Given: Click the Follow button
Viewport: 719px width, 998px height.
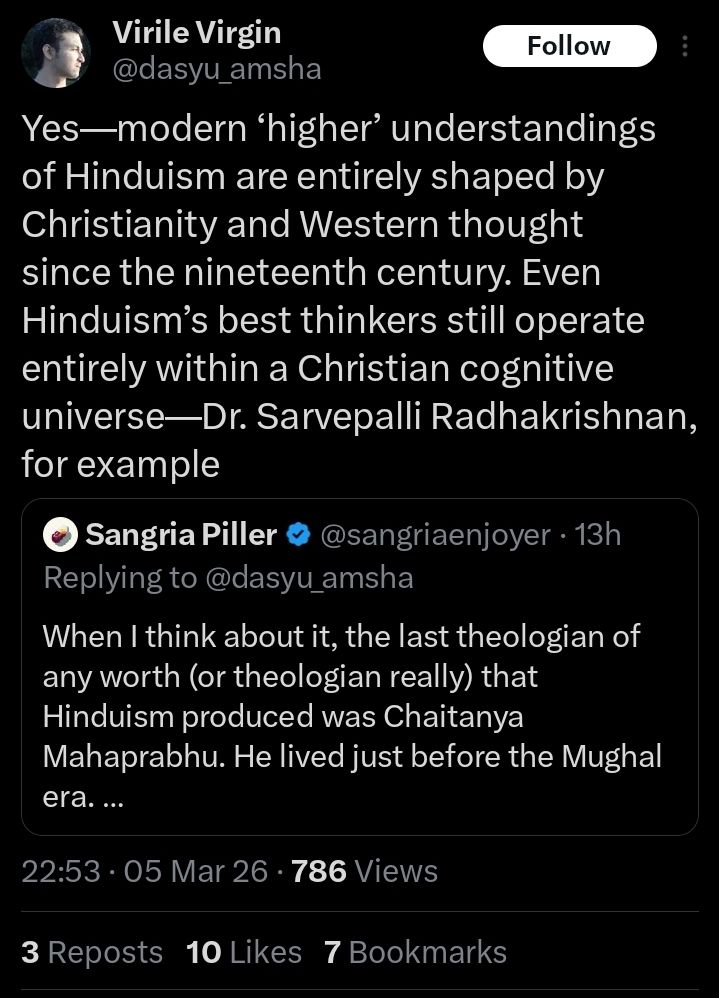Looking at the screenshot, I should point(569,46).
